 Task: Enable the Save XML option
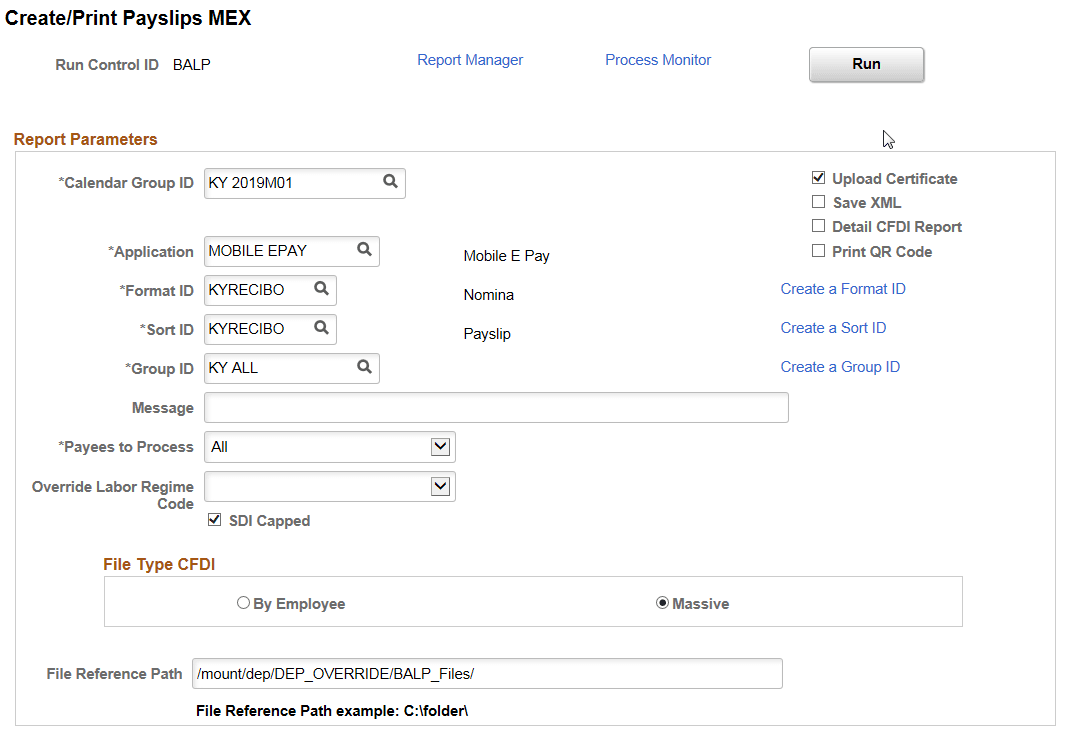[818, 202]
